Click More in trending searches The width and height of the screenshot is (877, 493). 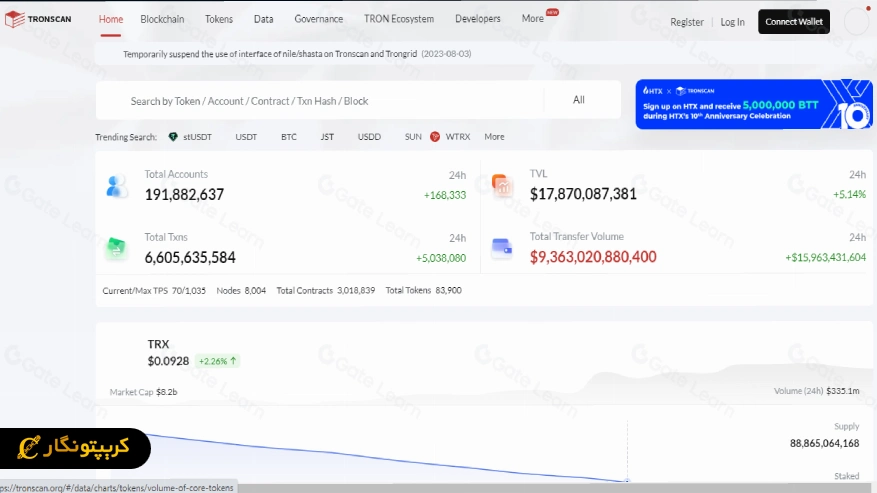[x=494, y=137]
